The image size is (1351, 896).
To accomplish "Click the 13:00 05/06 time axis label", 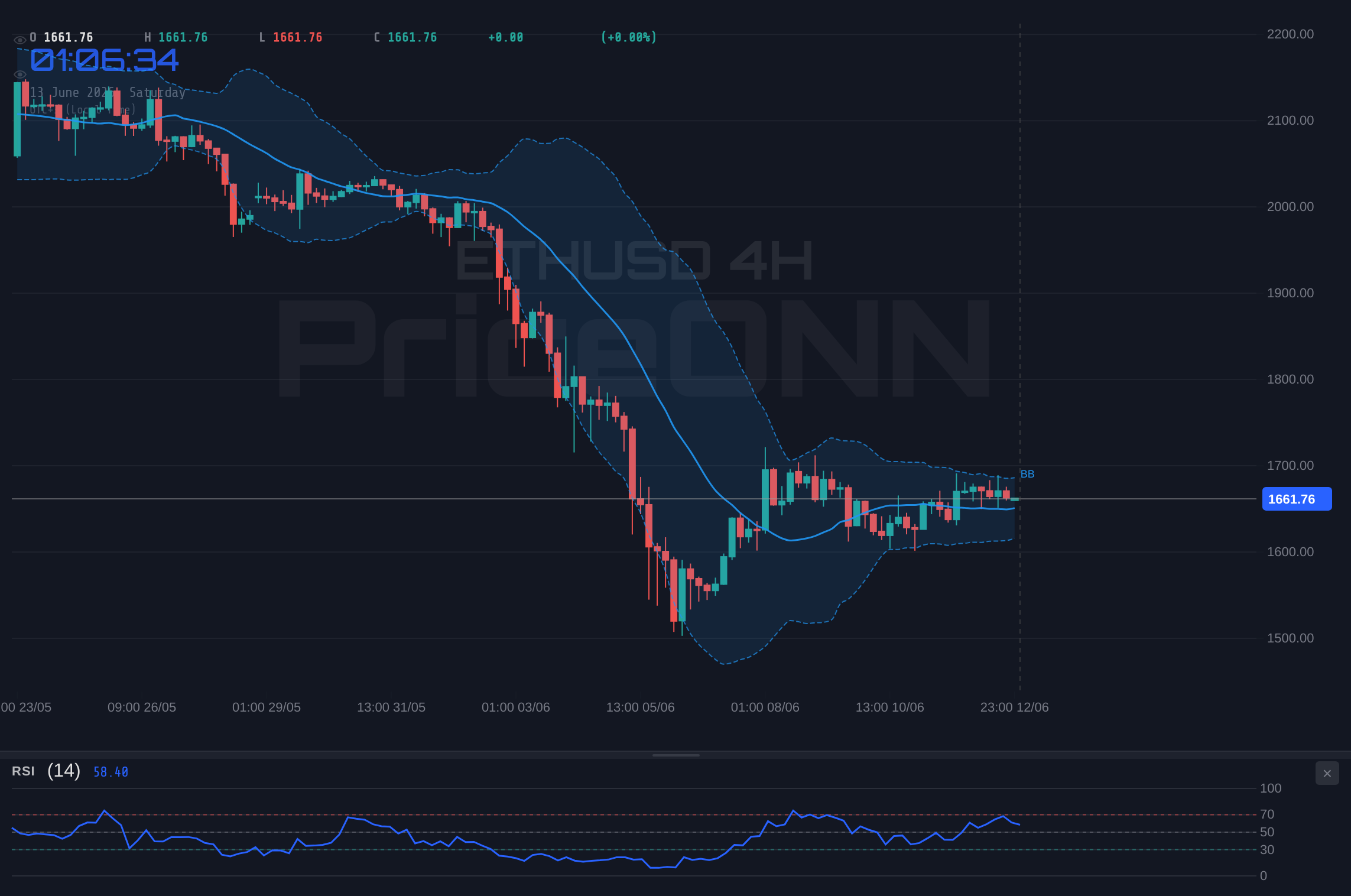I will (641, 707).
